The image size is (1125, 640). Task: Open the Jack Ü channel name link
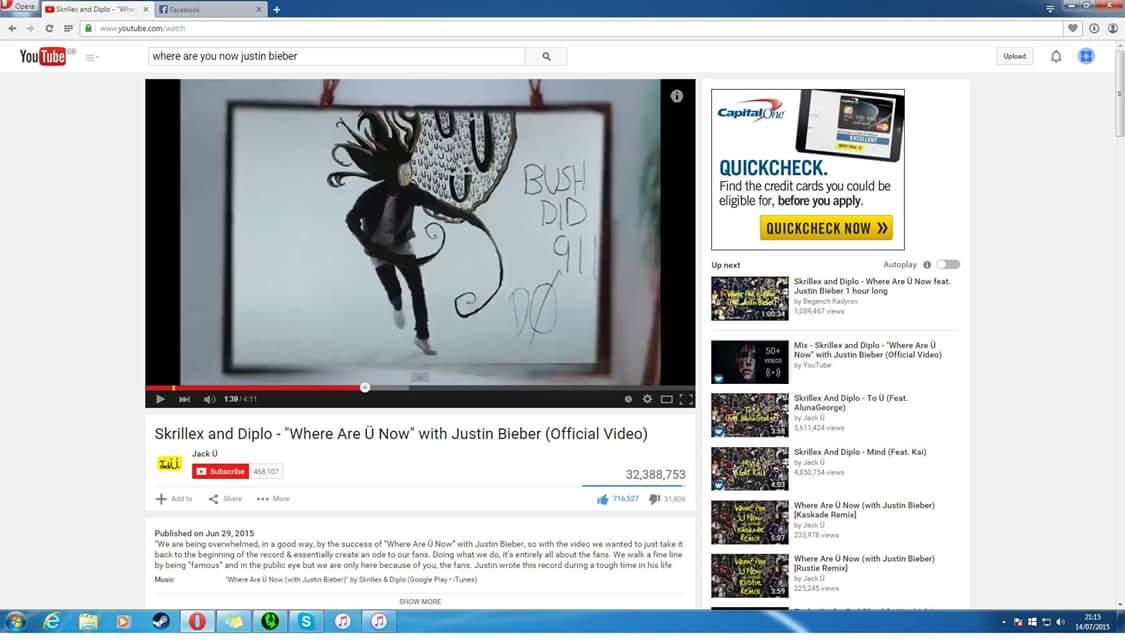(x=204, y=453)
